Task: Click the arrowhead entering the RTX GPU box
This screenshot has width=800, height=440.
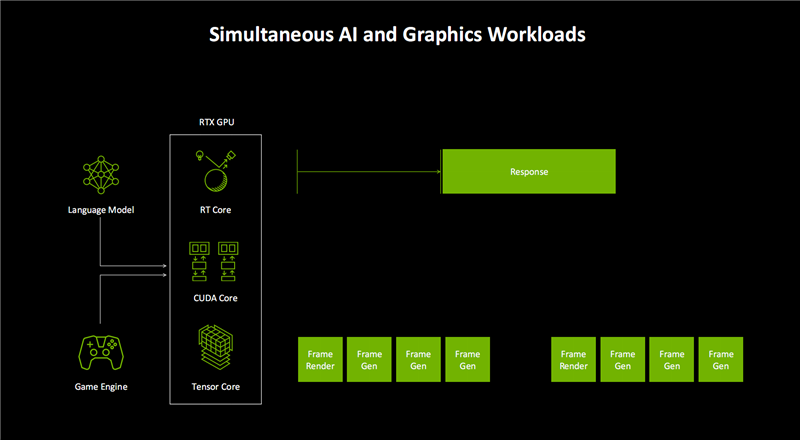Action: [x=164, y=268]
